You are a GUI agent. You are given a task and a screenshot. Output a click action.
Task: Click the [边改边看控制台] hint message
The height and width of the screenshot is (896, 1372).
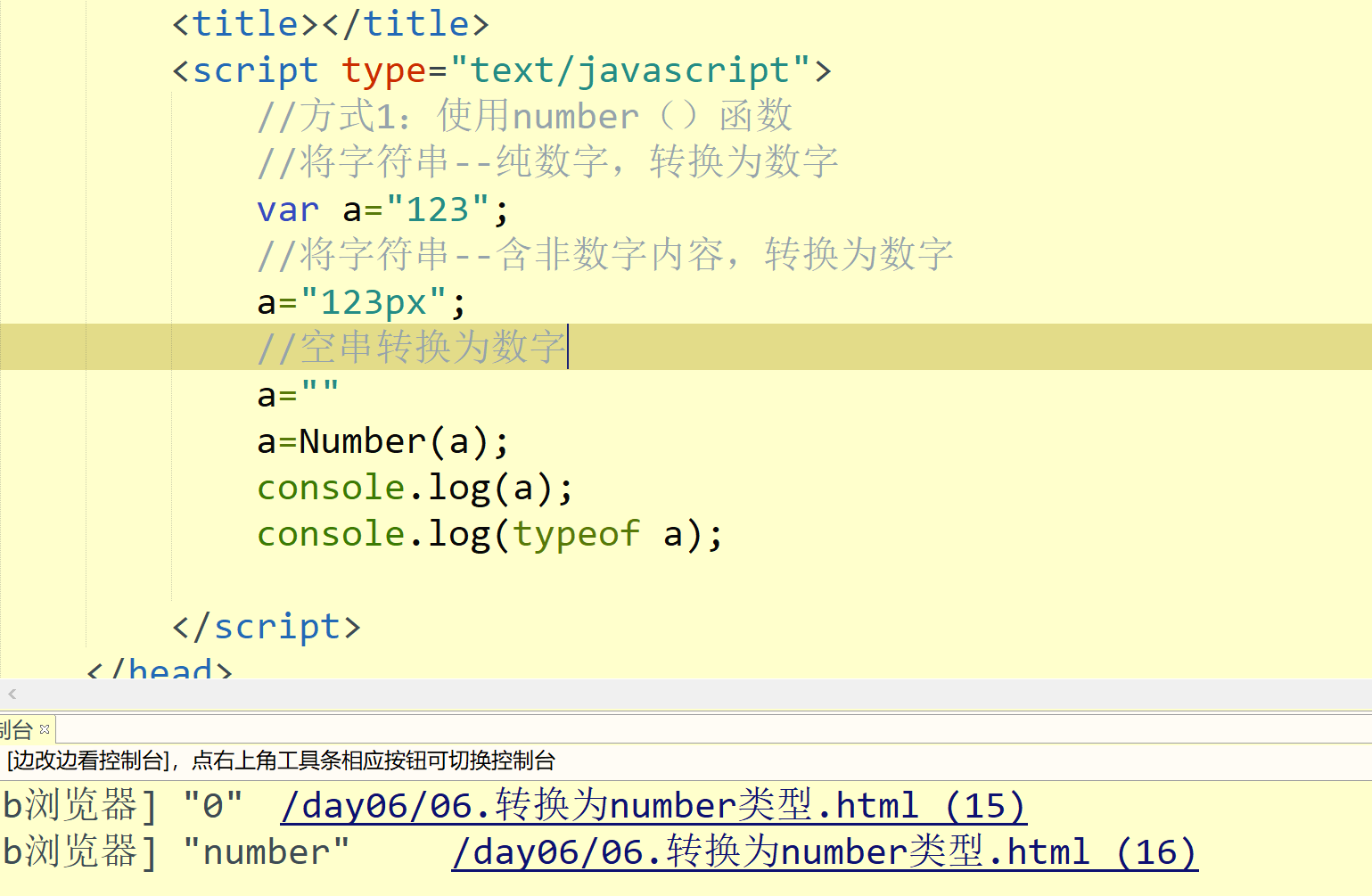pos(278,762)
